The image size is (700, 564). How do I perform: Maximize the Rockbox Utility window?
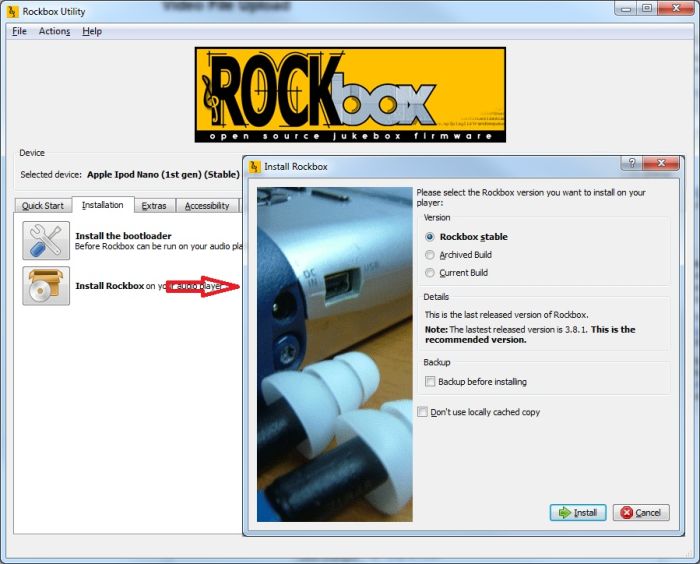click(x=646, y=8)
